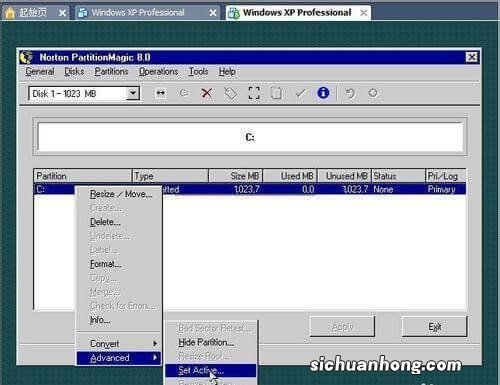Close the active Windows XP Professional tab
This screenshot has height=385, width=500.
[364, 13]
